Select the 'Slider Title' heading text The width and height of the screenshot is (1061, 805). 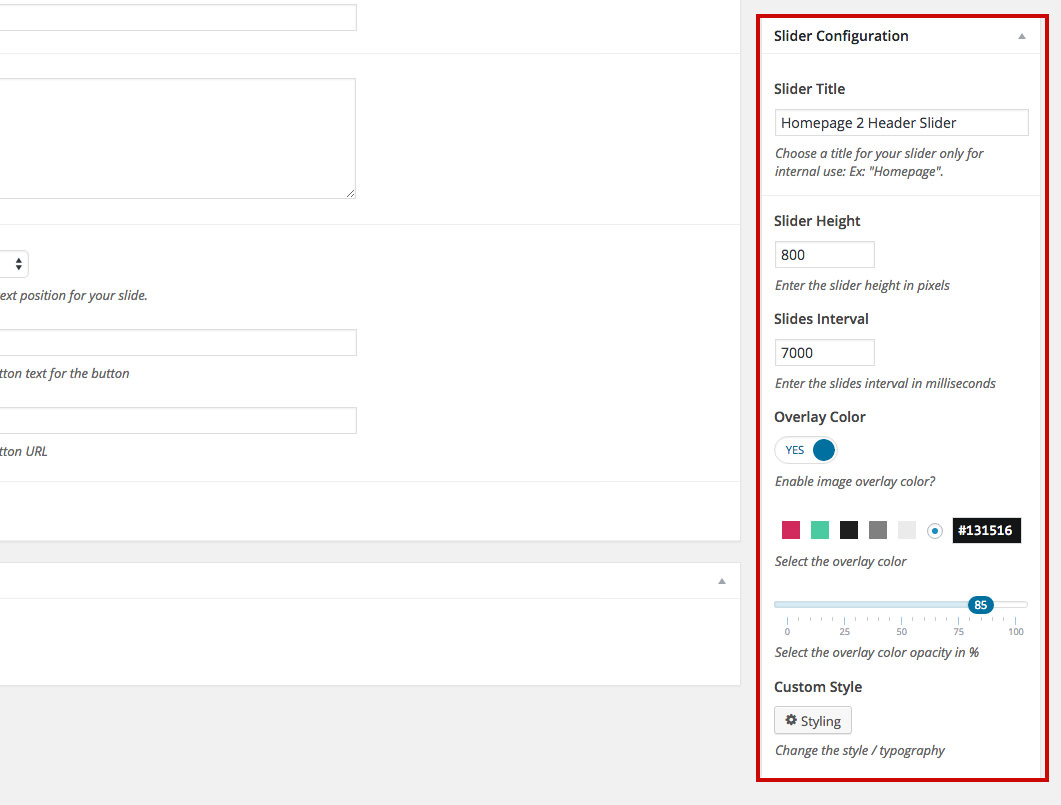pyautogui.click(x=809, y=89)
